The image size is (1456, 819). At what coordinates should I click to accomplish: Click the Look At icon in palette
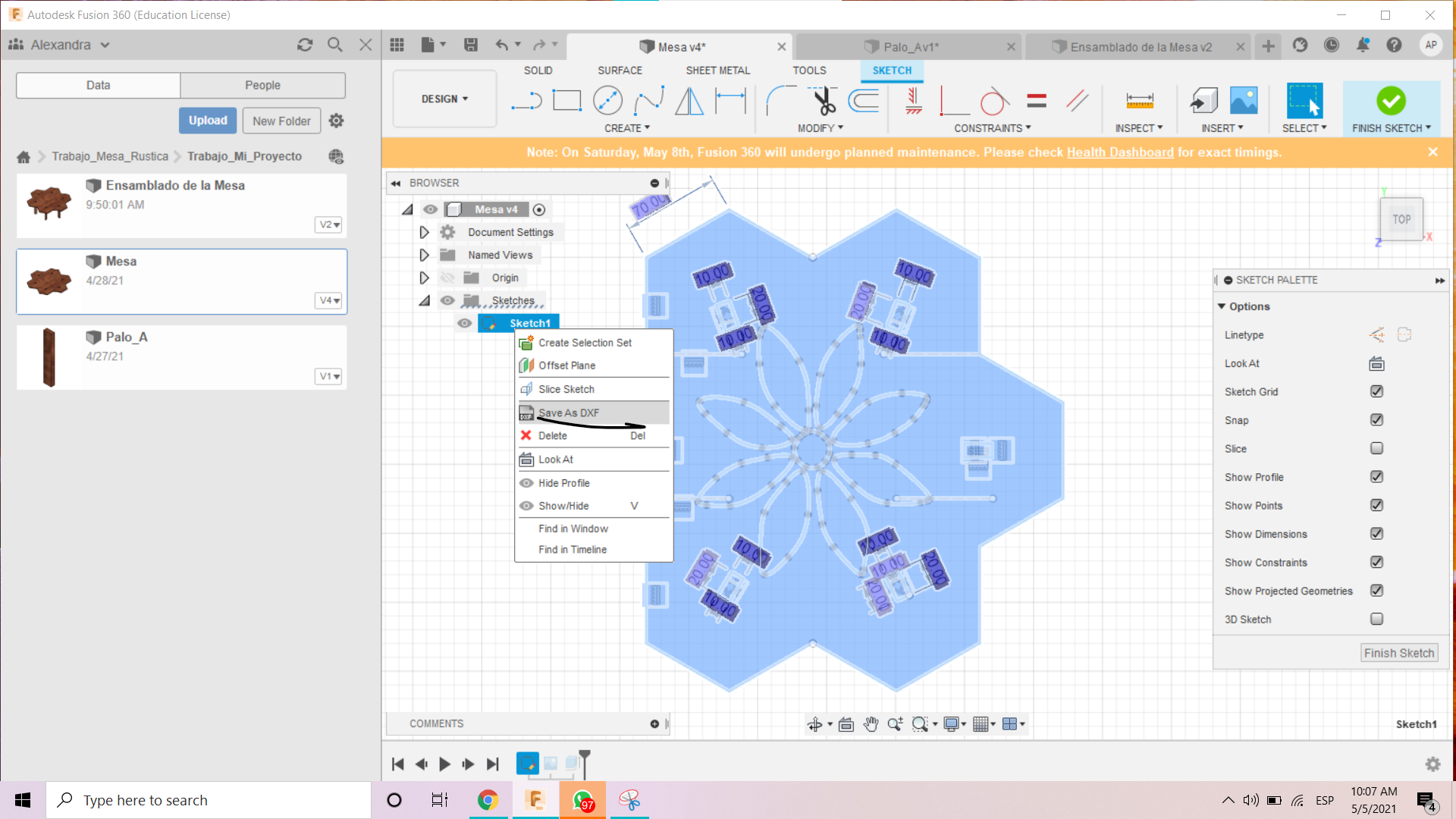coord(1376,364)
